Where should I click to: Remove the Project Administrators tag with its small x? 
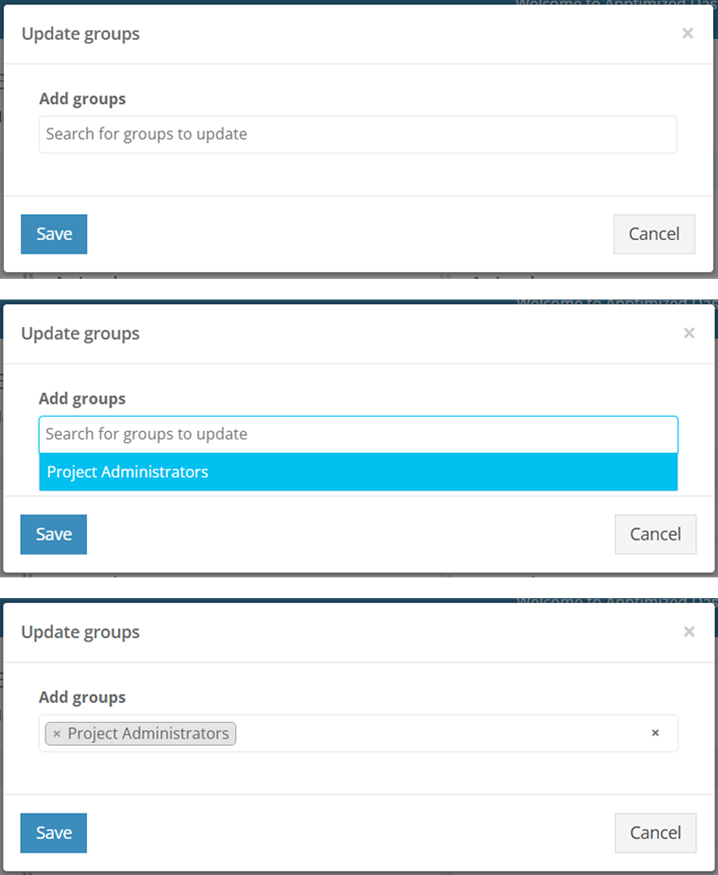[56, 734]
